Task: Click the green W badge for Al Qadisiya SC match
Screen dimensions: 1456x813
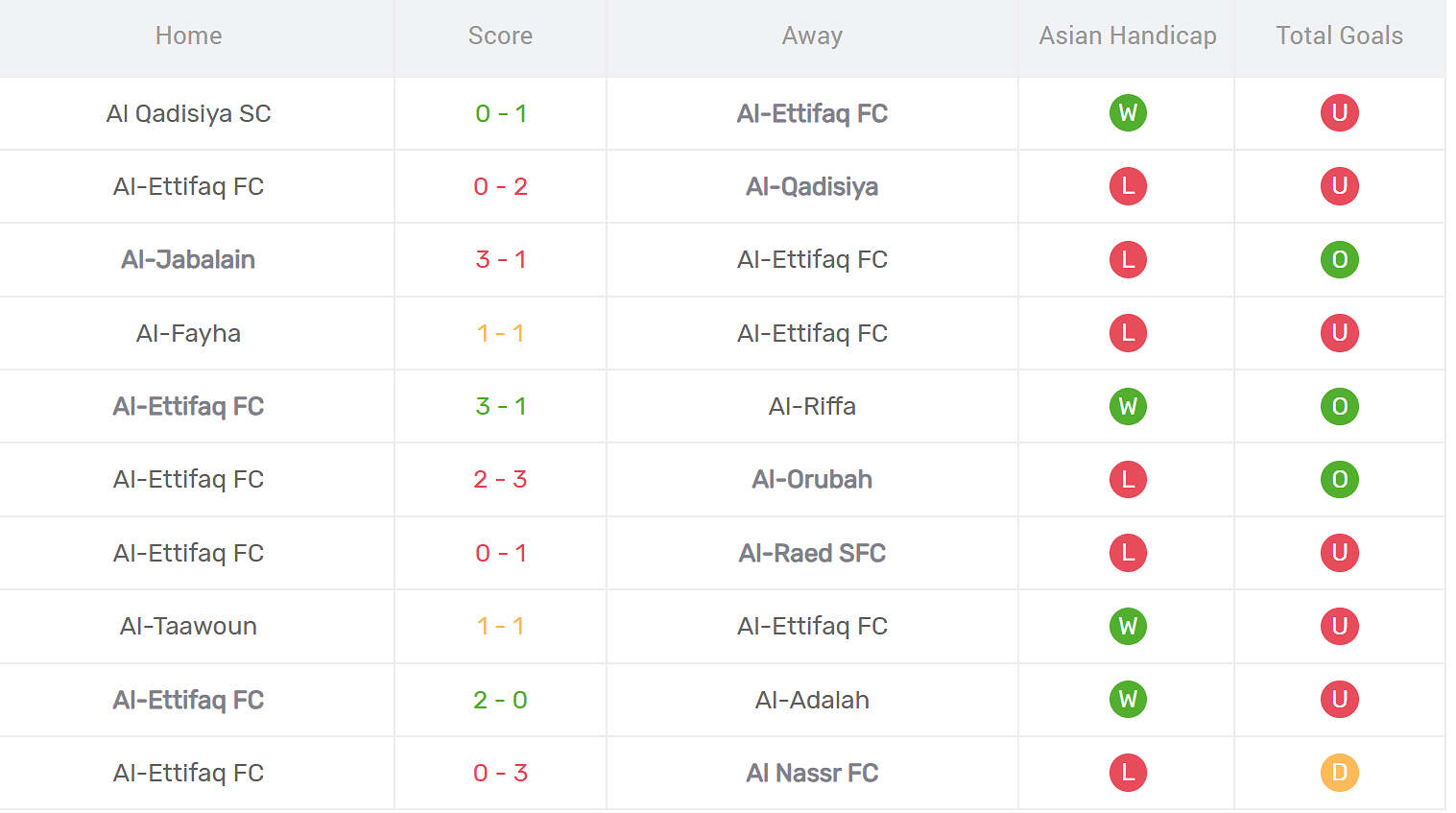Action: (x=1128, y=113)
